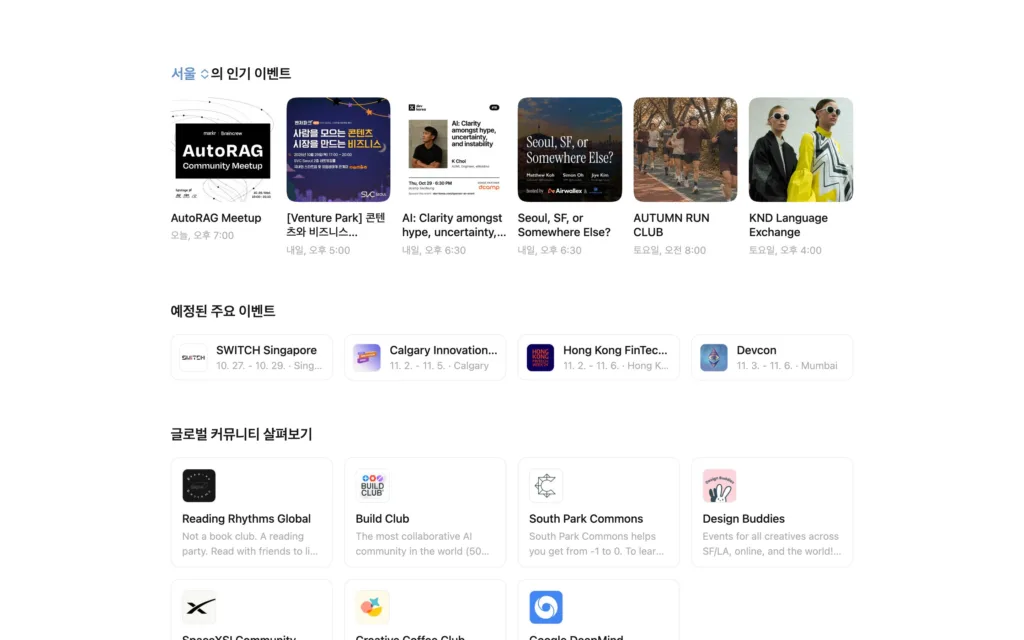
Task: Click the Google DeepMind swirl icon
Action: pos(546,607)
